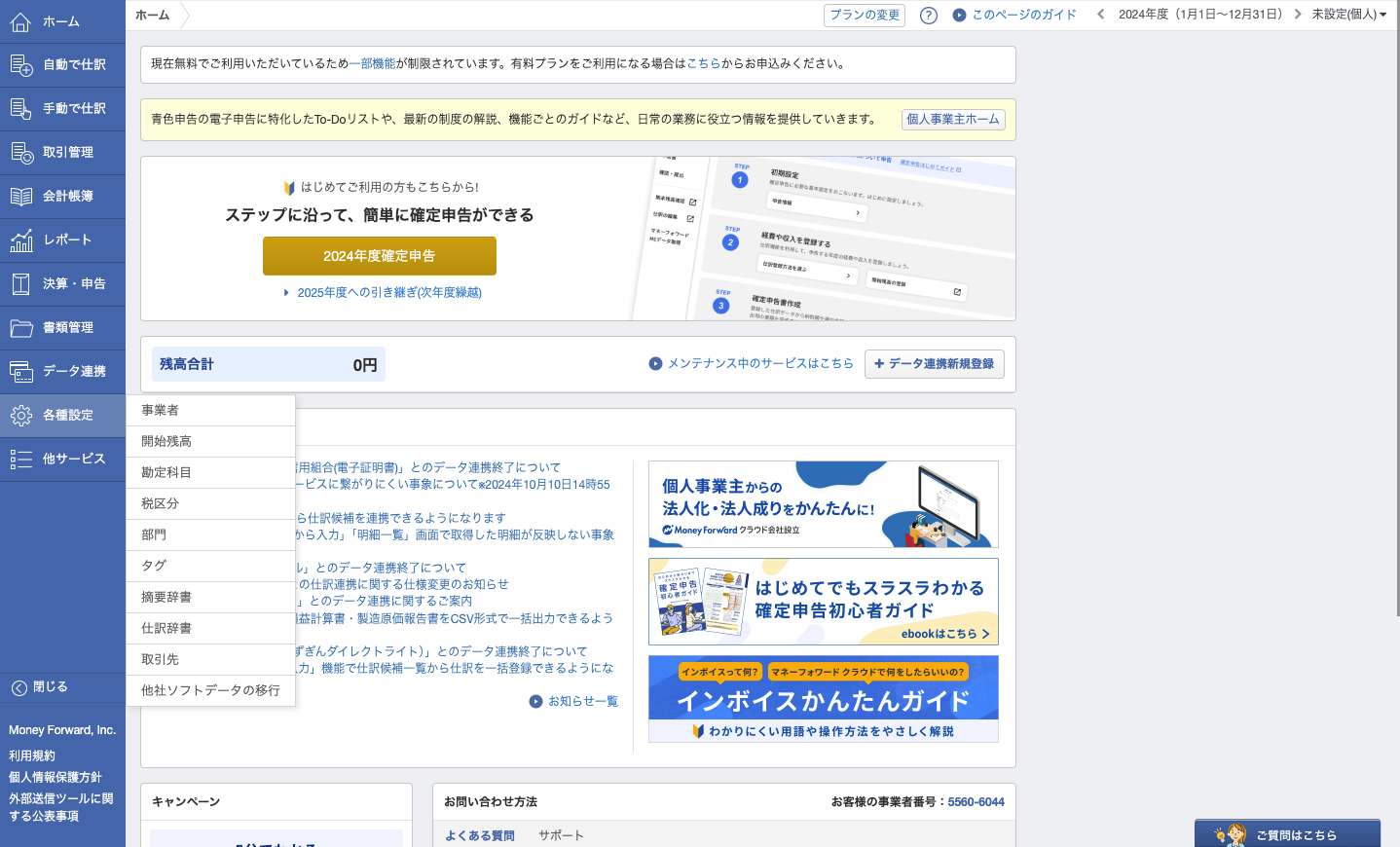This screenshot has height=847, width=1400.
Task: Select タグ from settings menu
Action: pos(210,567)
